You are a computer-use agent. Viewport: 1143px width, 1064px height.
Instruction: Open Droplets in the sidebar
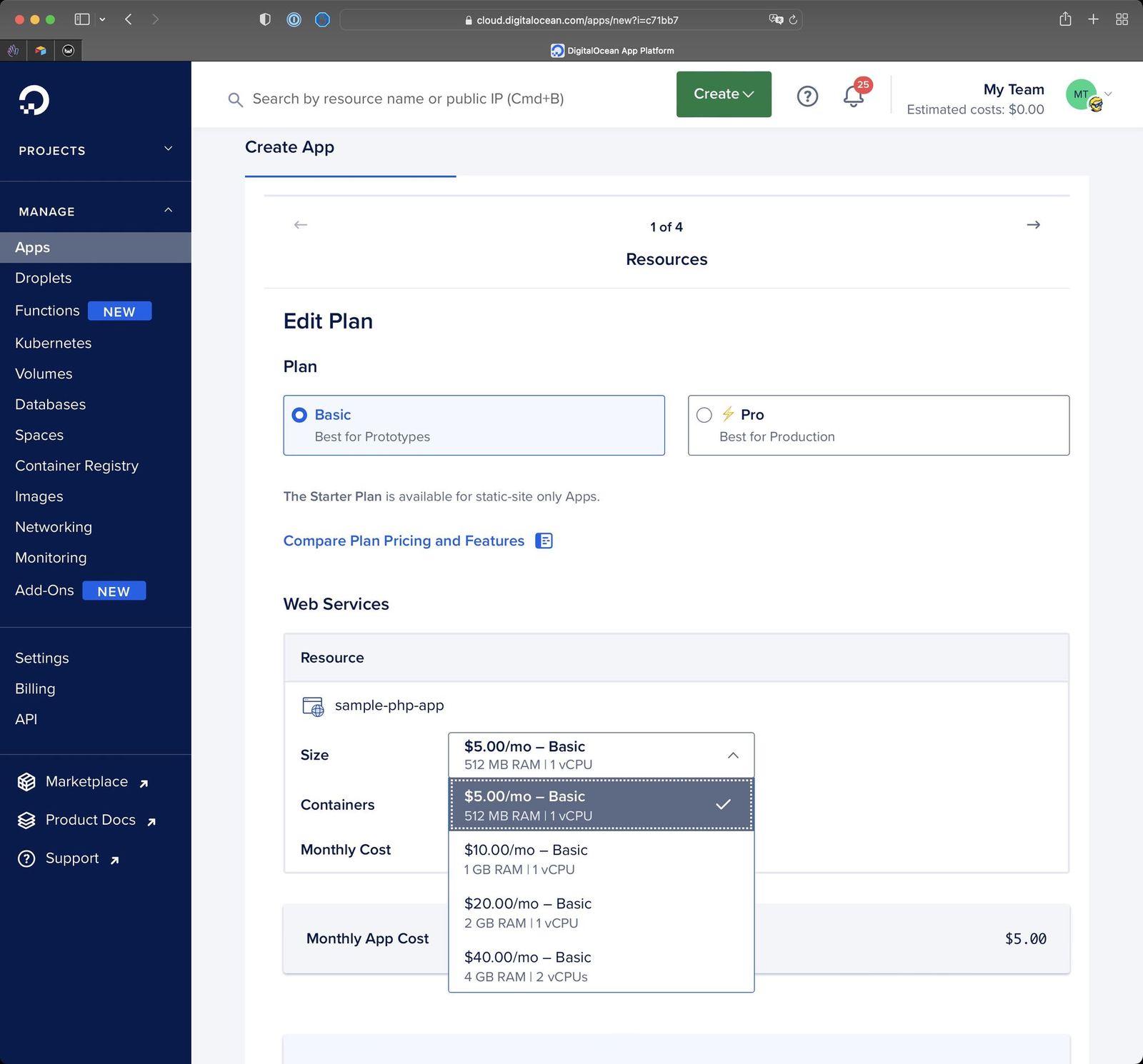tap(44, 278)
